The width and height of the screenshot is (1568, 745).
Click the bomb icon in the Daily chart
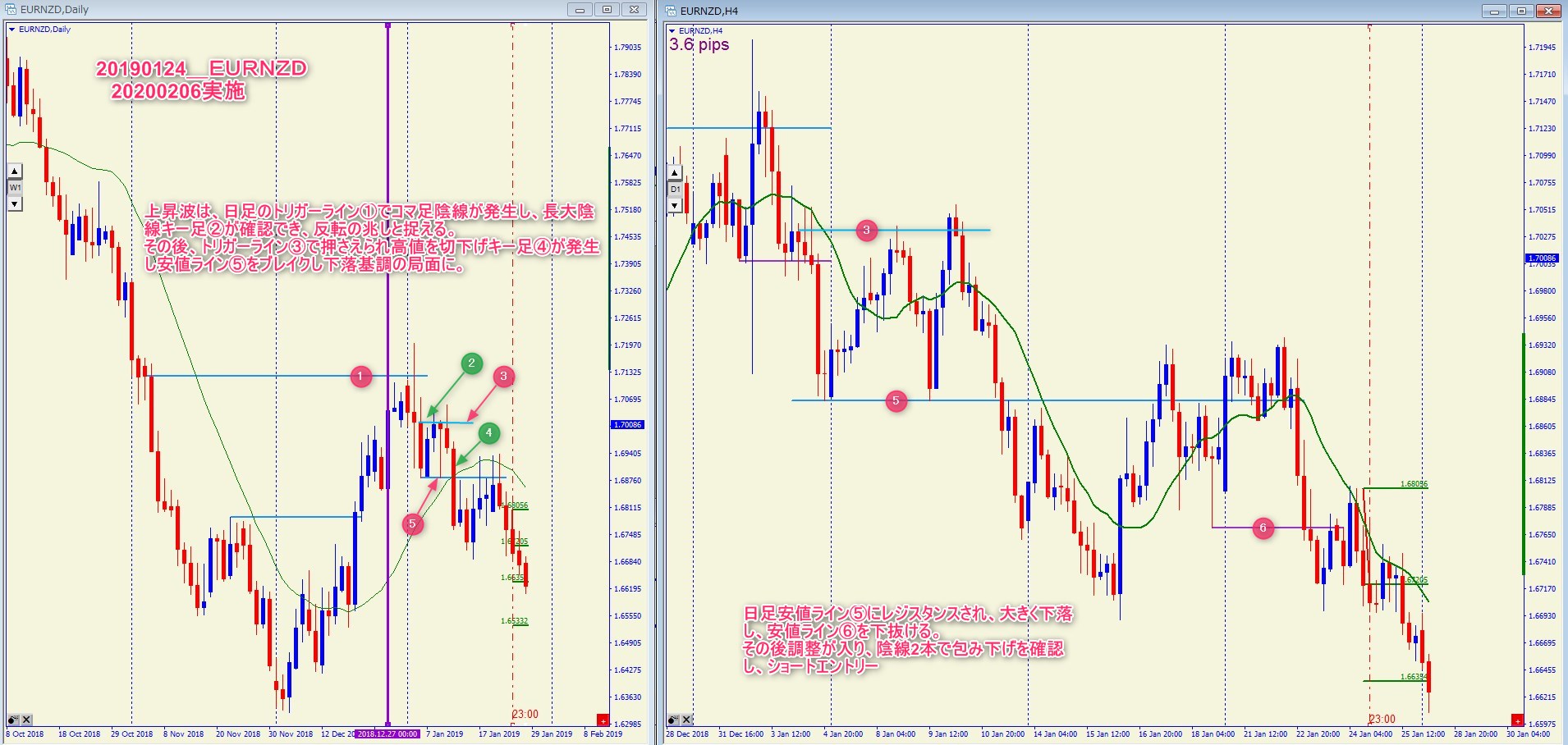point(13,720)
